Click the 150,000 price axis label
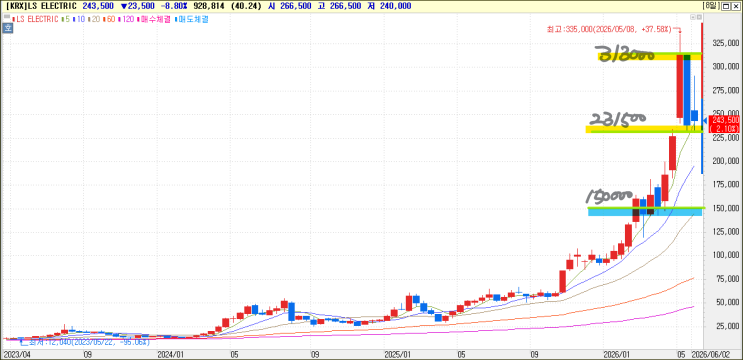This screenshot has width=743, height=360. [x=725, y=208]
